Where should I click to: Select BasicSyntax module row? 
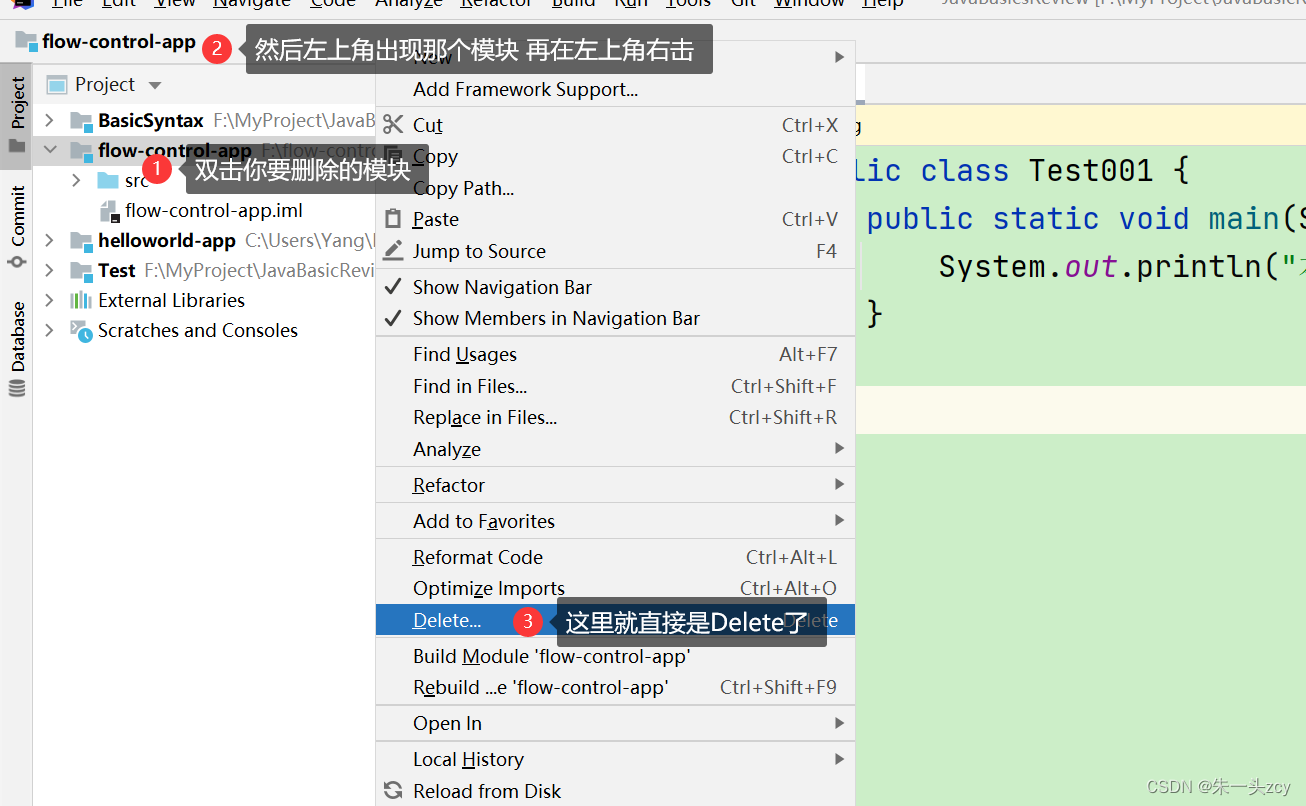pyautogui.click(x=204, y=121)
